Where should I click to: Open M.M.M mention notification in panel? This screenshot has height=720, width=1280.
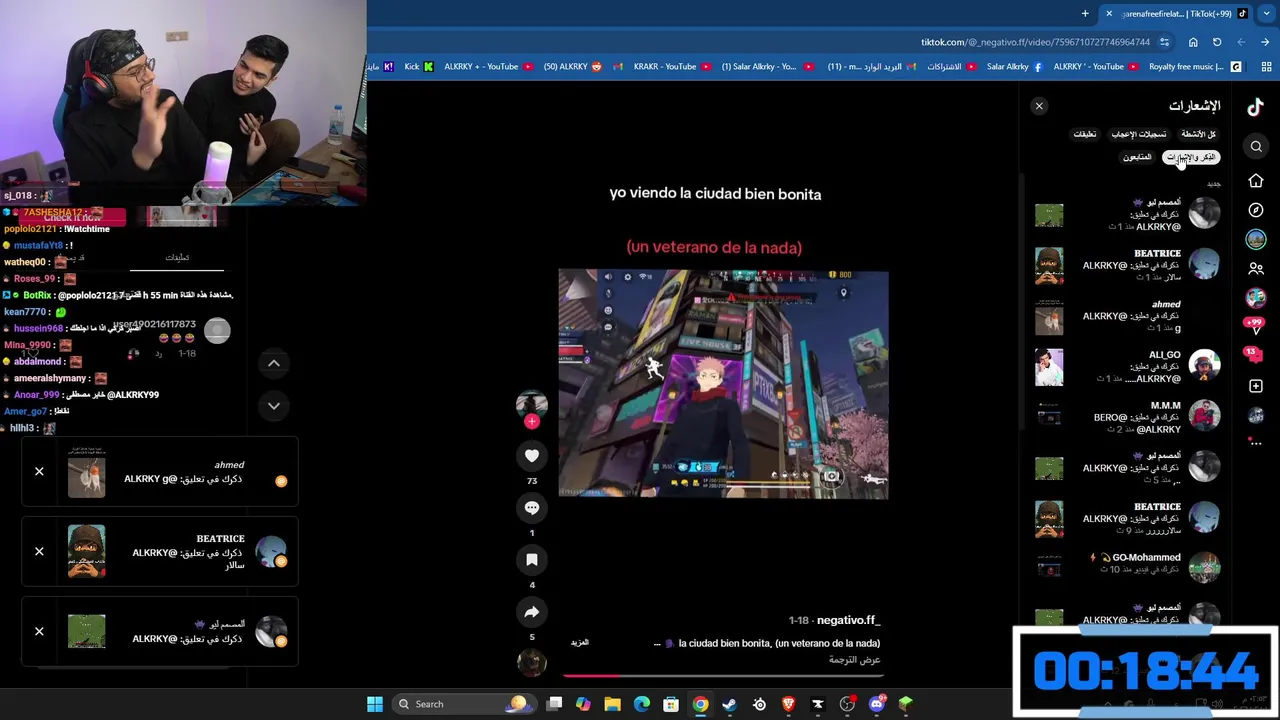[x=1127, y=418]
